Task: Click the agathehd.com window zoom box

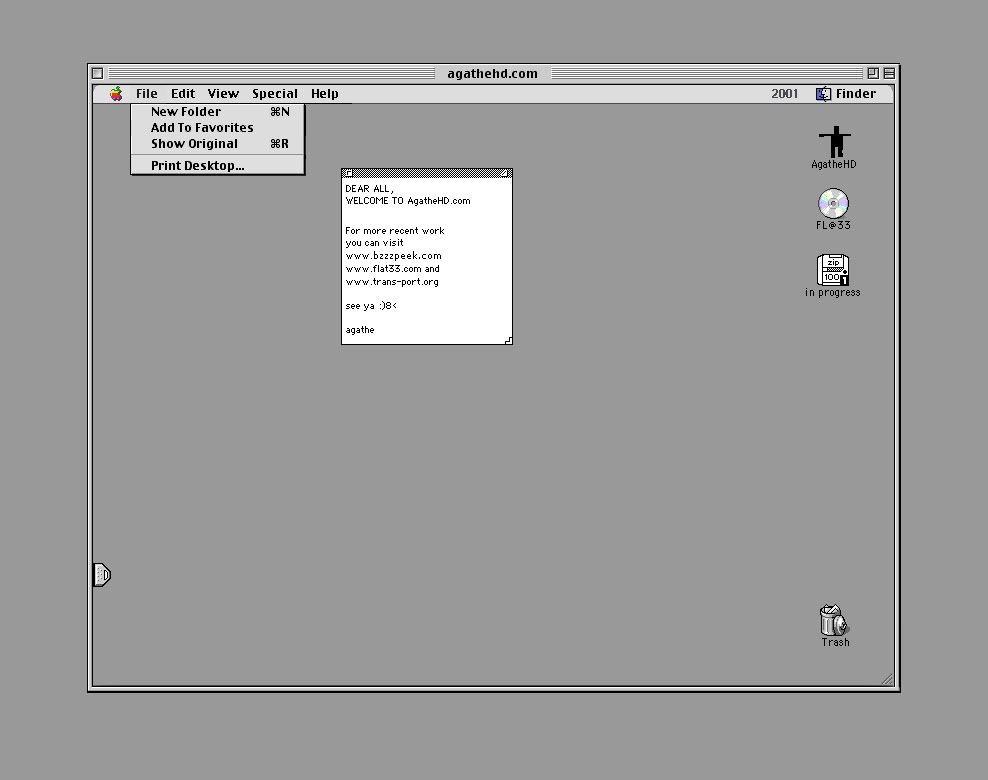Action: click(x=873, y=74)
